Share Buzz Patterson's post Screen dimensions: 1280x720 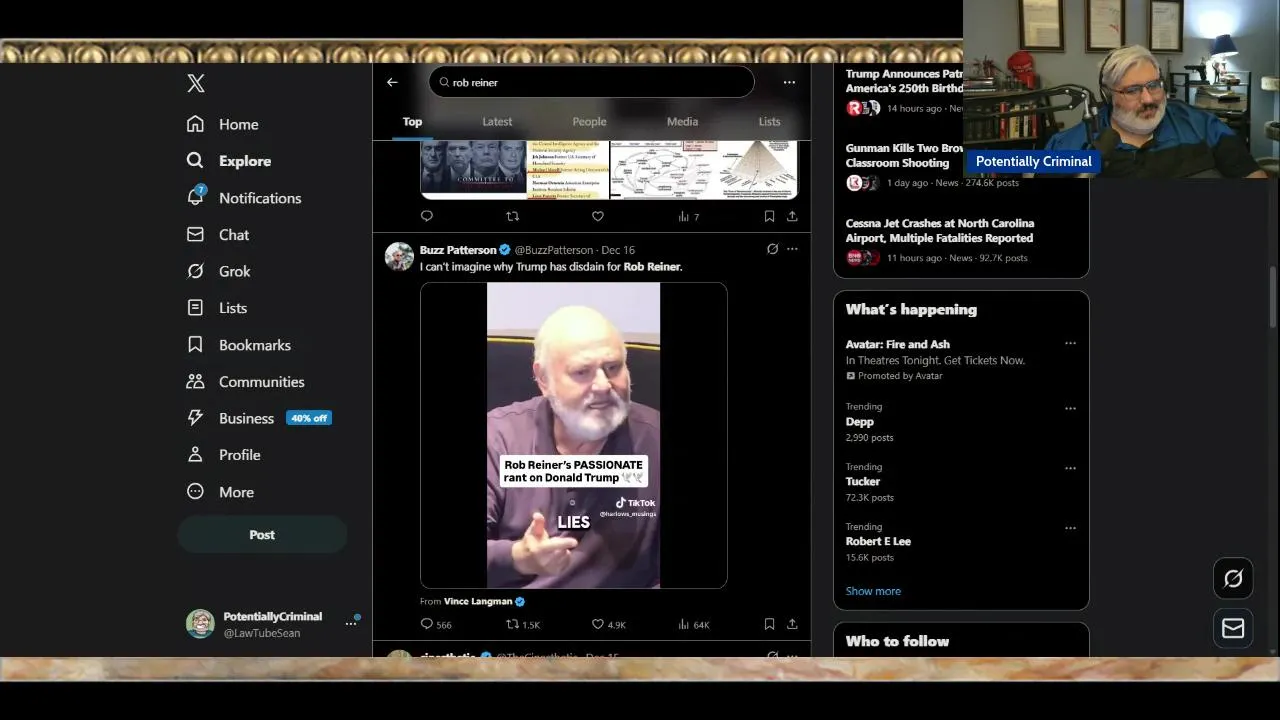pyautogui.click(x=792, y=624)
